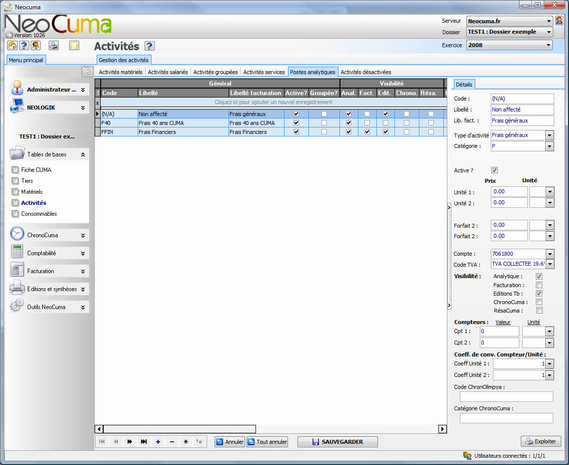The image size is (569, 465).
Task: Open help icon beside Activités title
Action: 150,46
